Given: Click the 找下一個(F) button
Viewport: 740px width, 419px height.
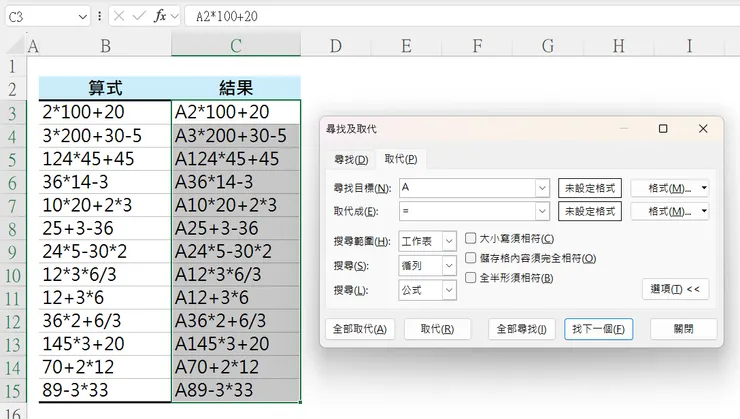Looking at the screenshot, I should (x=598, y=329).
